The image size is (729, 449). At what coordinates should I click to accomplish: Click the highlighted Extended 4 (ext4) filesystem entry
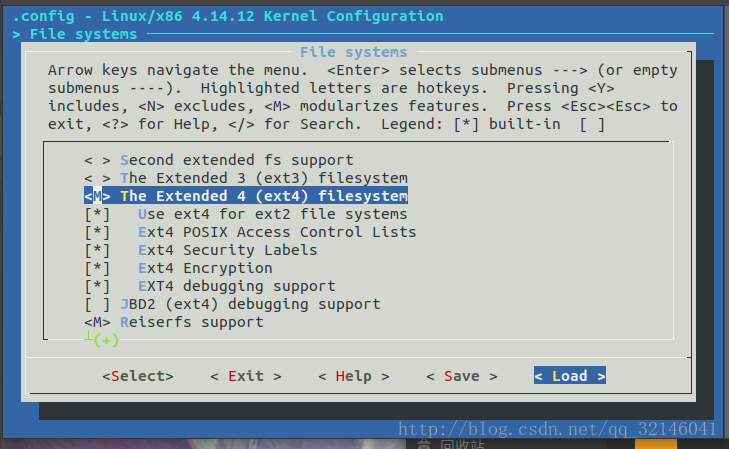pos(246,196)
